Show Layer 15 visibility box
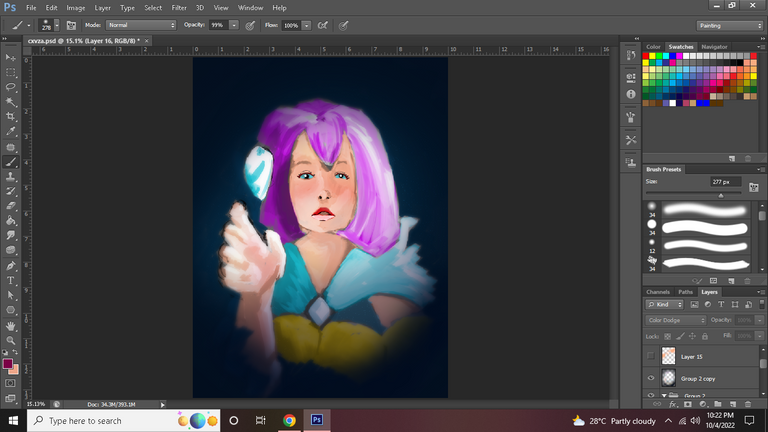Screen dimensions: 768x432 click(x=650, y=356)
